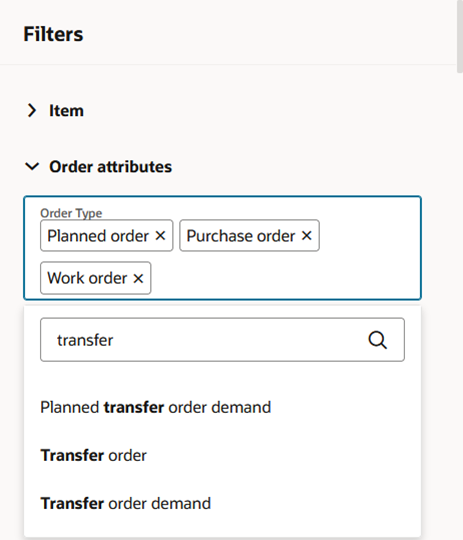
Task: Select the Planned order chip text
Action: coord(98,236)
